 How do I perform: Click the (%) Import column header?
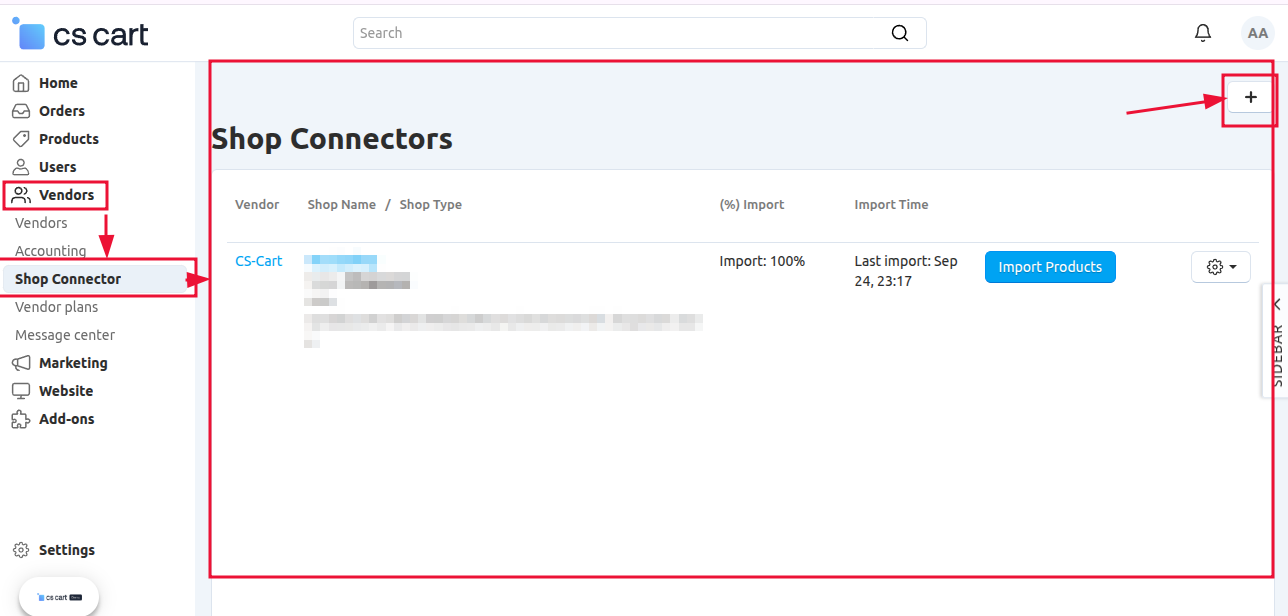tap(752, 205)
